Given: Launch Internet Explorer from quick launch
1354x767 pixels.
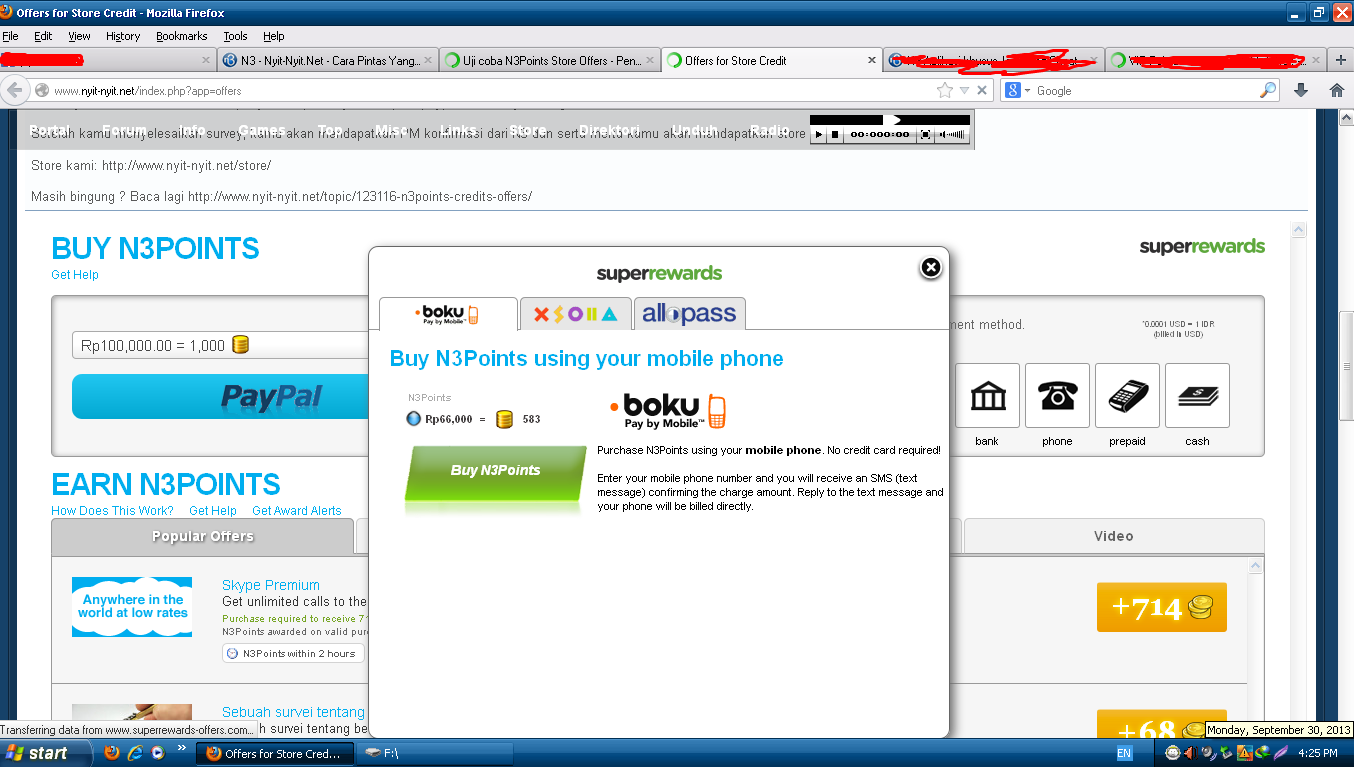Looking at the screenshot, I should (x=135, y=753).
